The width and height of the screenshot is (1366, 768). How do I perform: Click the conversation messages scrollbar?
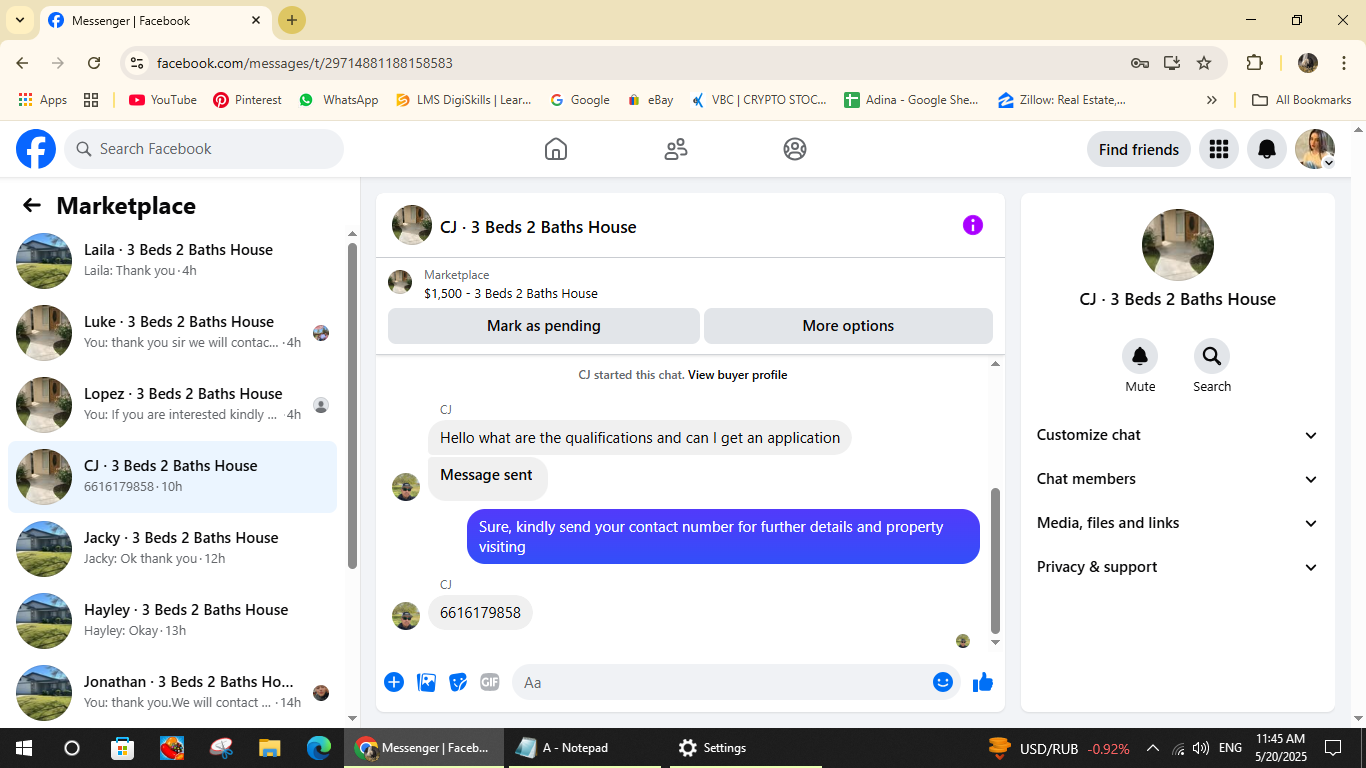995,560
